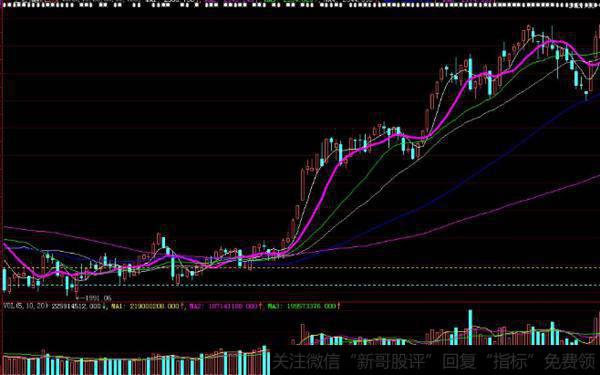Pick the rightmost cyan volume bar at bottom-left panel

tap(264, 360)
